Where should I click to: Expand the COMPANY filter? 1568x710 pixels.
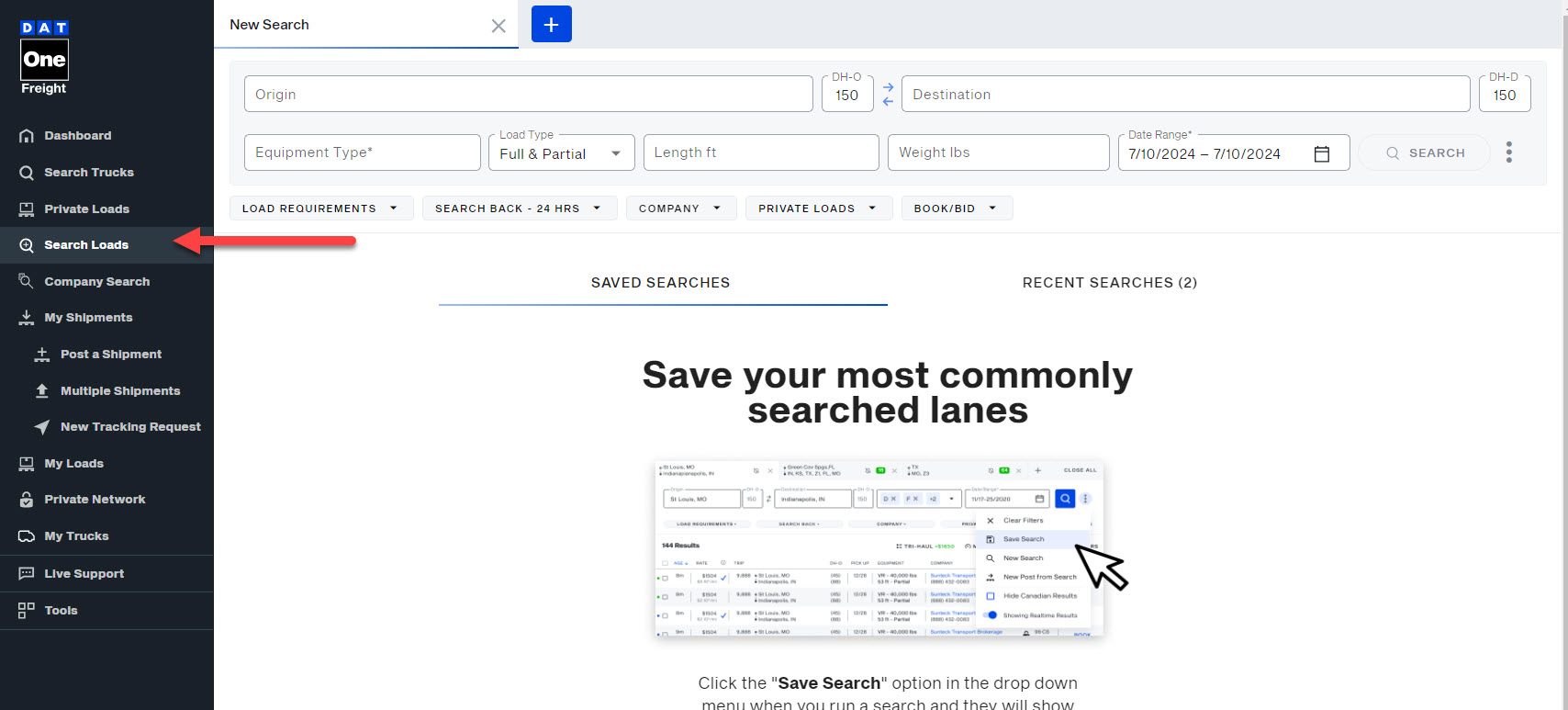(681, 208)
